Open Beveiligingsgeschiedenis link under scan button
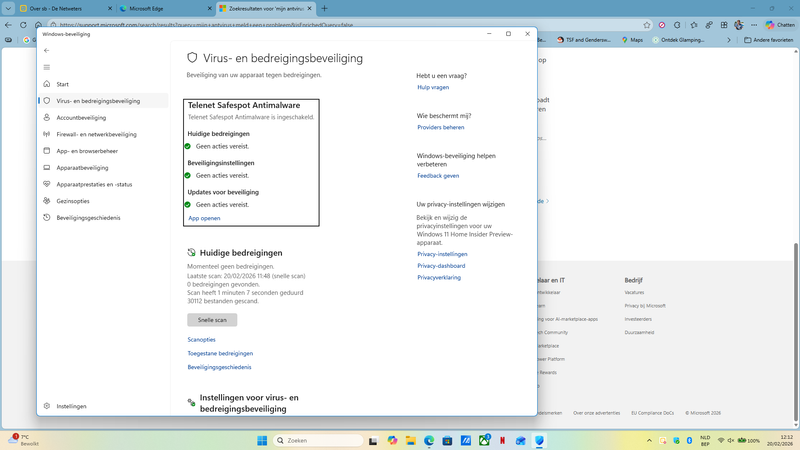Screen dimensions: 800x450 click(x=219, y=367)
